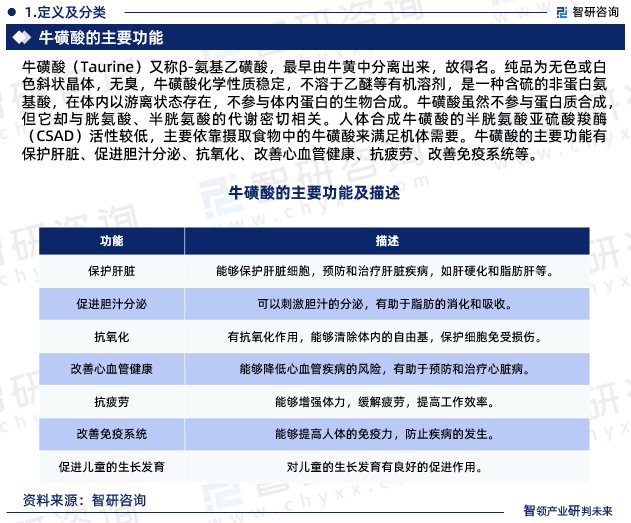Viewport: 631px width, 523px height.
Task: Click description 能够降低心血管疾病的风险
Action: click(x=387, y=369)
